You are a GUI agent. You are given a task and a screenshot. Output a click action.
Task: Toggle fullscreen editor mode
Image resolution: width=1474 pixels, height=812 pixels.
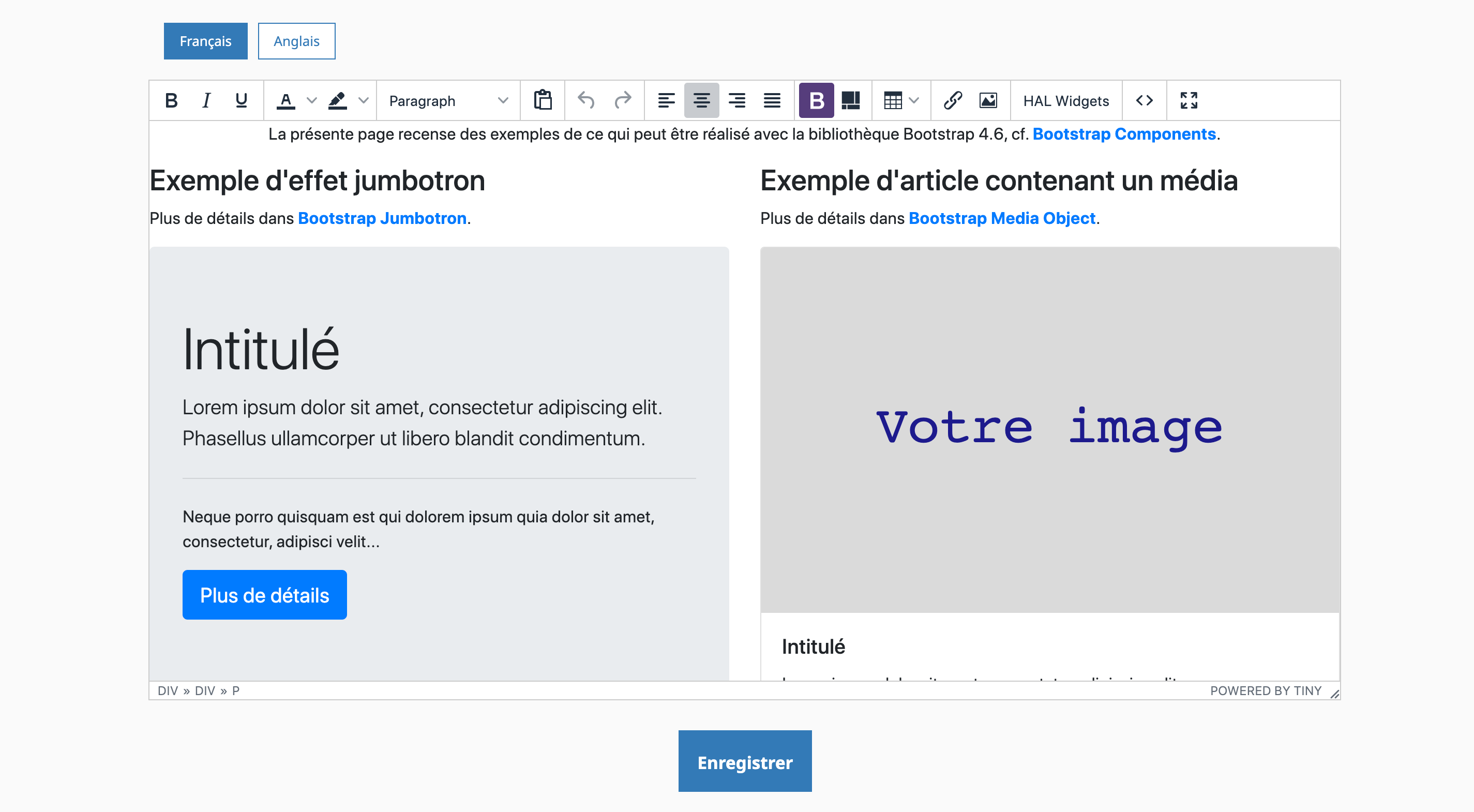1189,101
